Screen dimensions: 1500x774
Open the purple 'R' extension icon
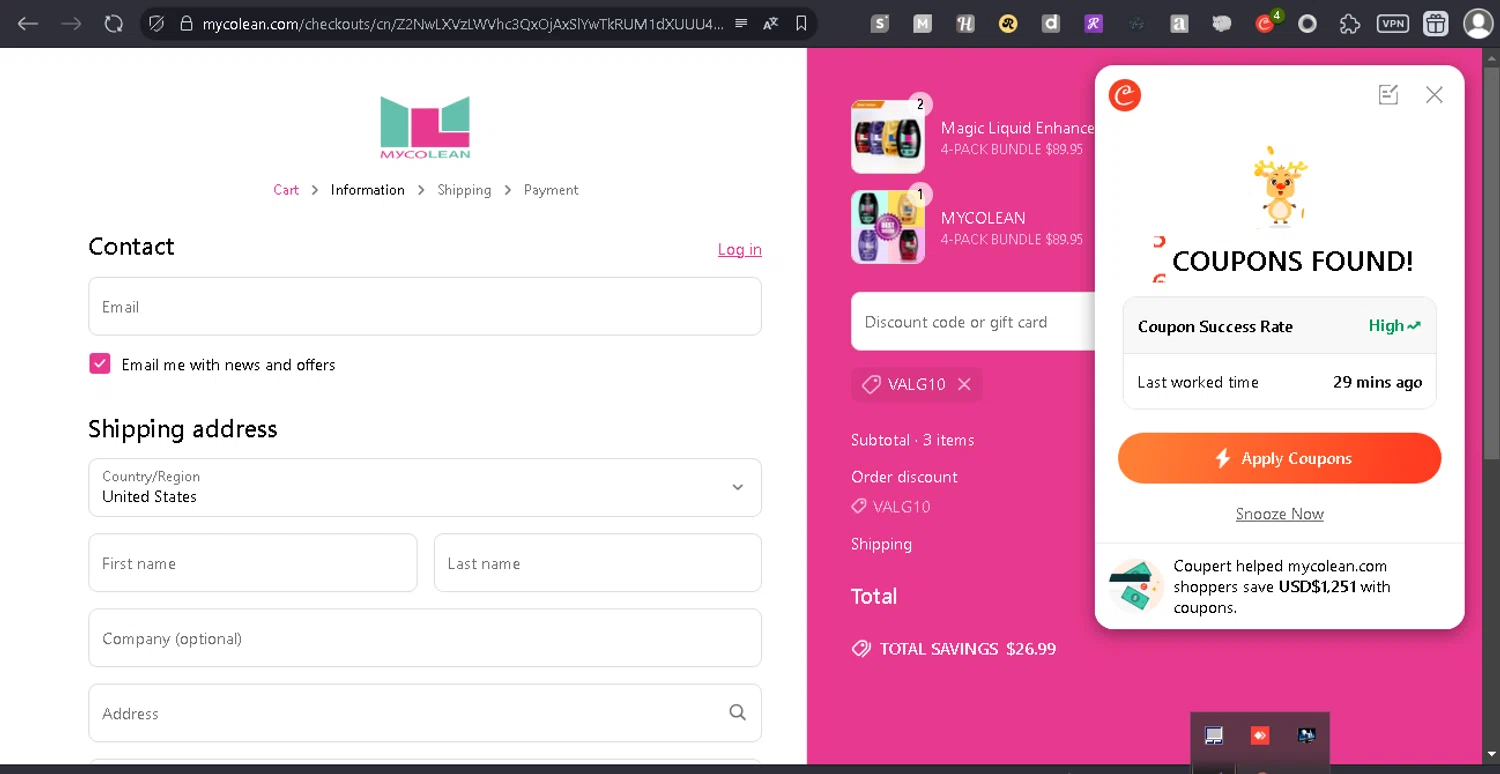[1094, 23]
